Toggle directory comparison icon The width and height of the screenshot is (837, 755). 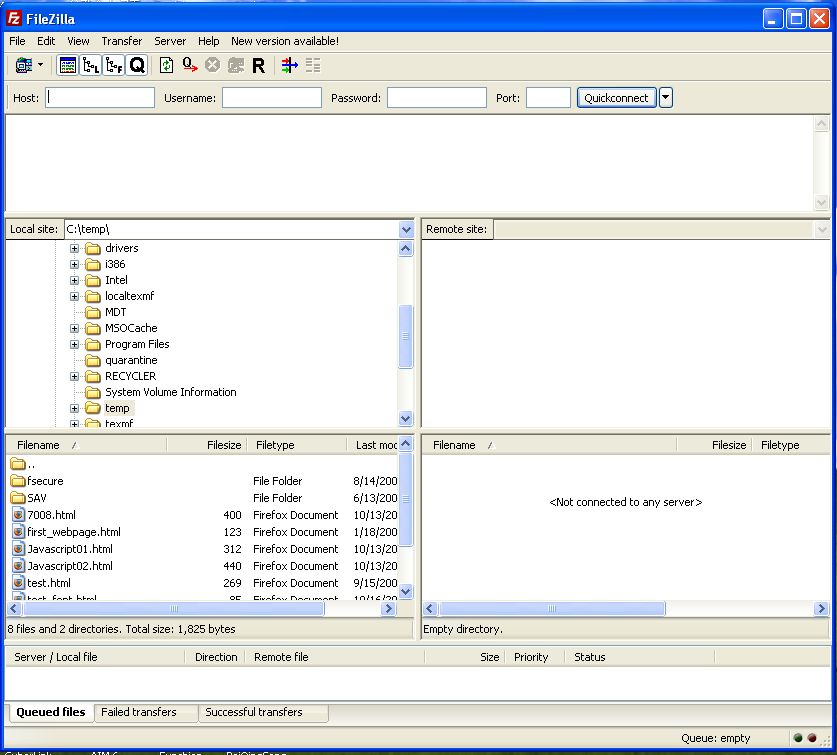pyautogui.click(x=313, y=65)
